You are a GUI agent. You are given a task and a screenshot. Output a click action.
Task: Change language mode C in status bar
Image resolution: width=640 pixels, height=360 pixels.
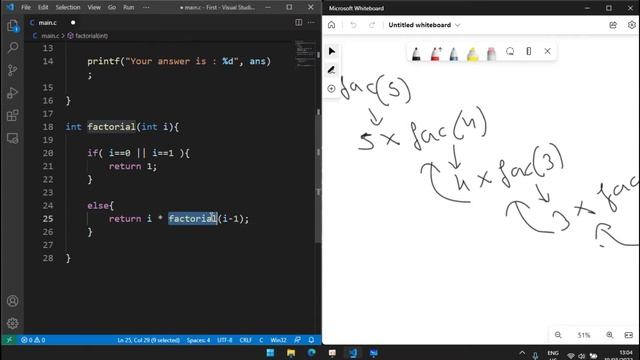coord(261,340)
